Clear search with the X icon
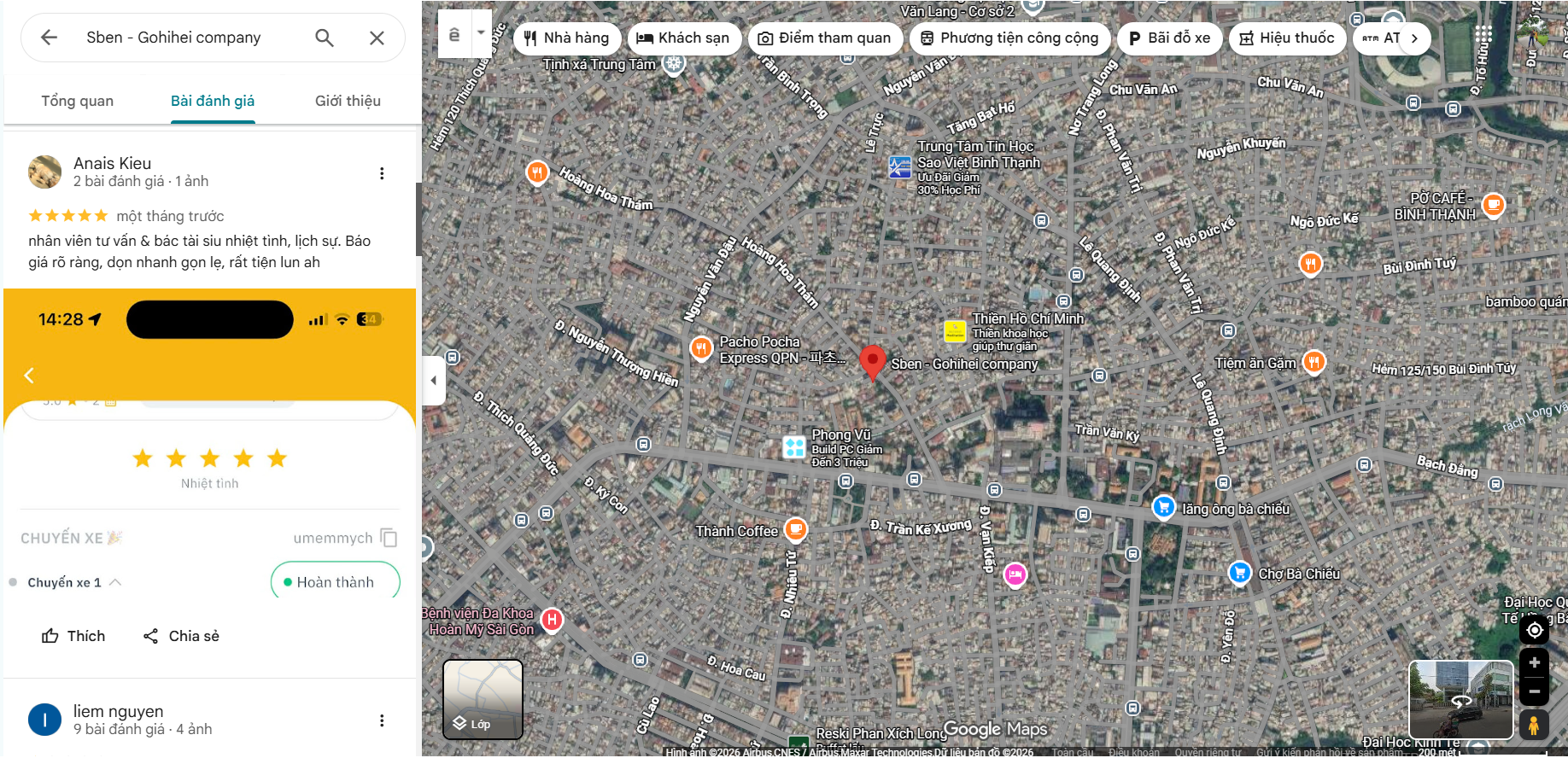The width and height of the screenshot is (1568, 758). (377, 38)
